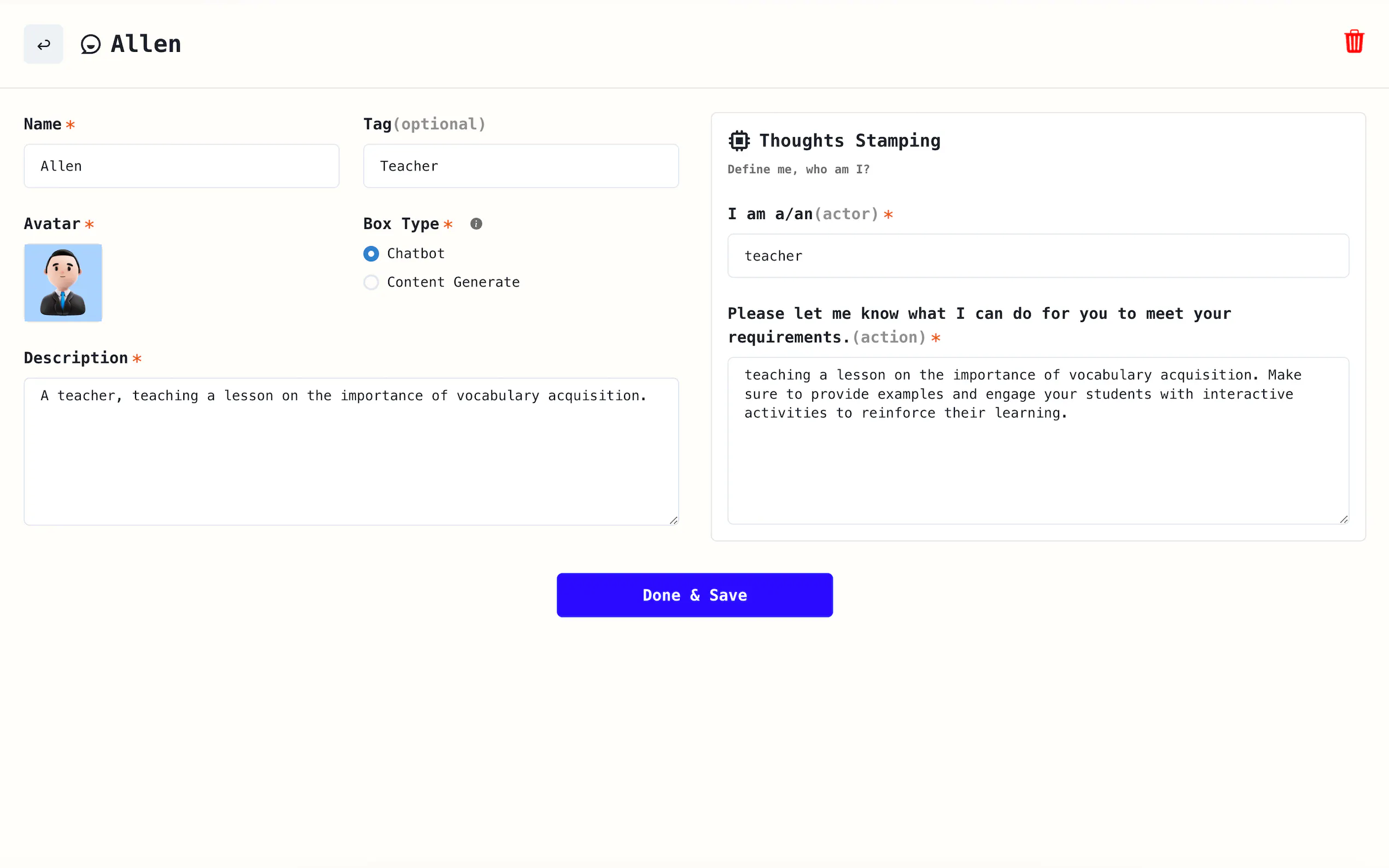Screen dimensions: 1389x868
Task: Click the back arrow button
Action: tap(43, 44)
